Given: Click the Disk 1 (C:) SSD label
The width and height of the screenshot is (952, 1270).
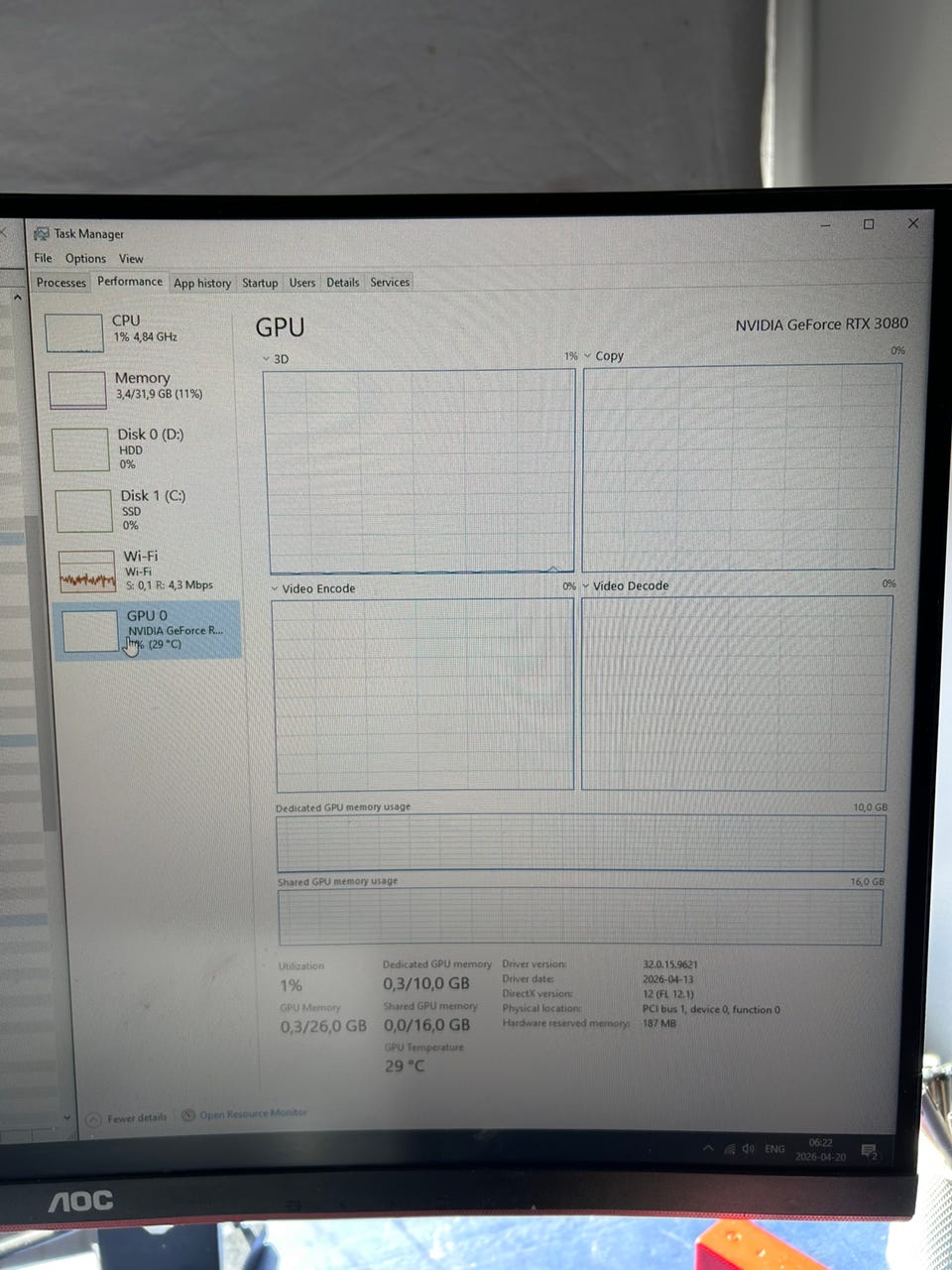Looking at the screenshot, I should tap(154, 510).
